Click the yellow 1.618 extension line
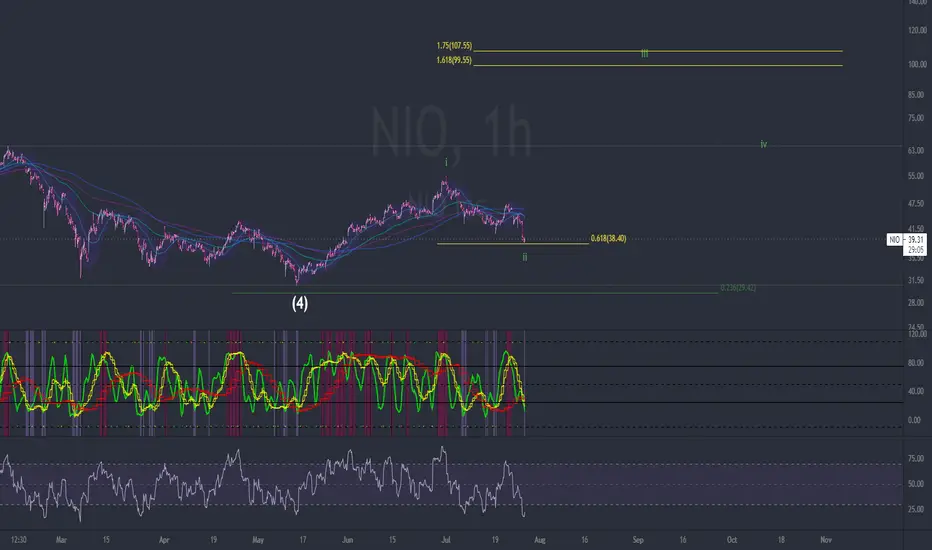The height and width of the screenshot is (550, 932). (x=658, y=65)
